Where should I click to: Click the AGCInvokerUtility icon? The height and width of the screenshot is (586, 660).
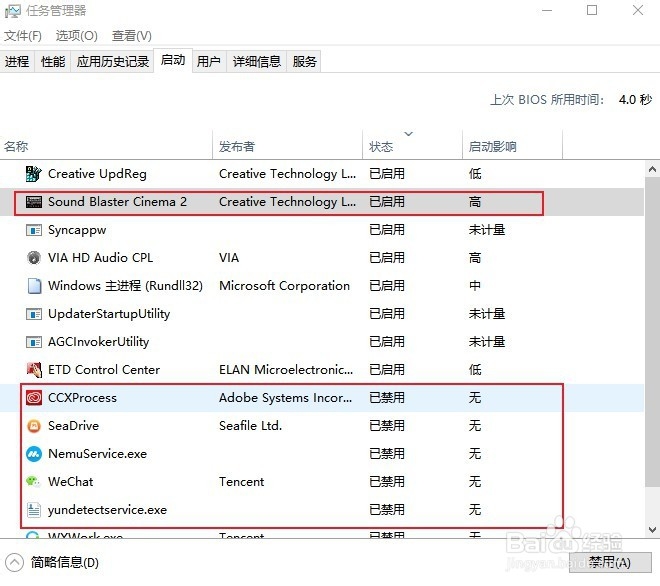point(34,342)
